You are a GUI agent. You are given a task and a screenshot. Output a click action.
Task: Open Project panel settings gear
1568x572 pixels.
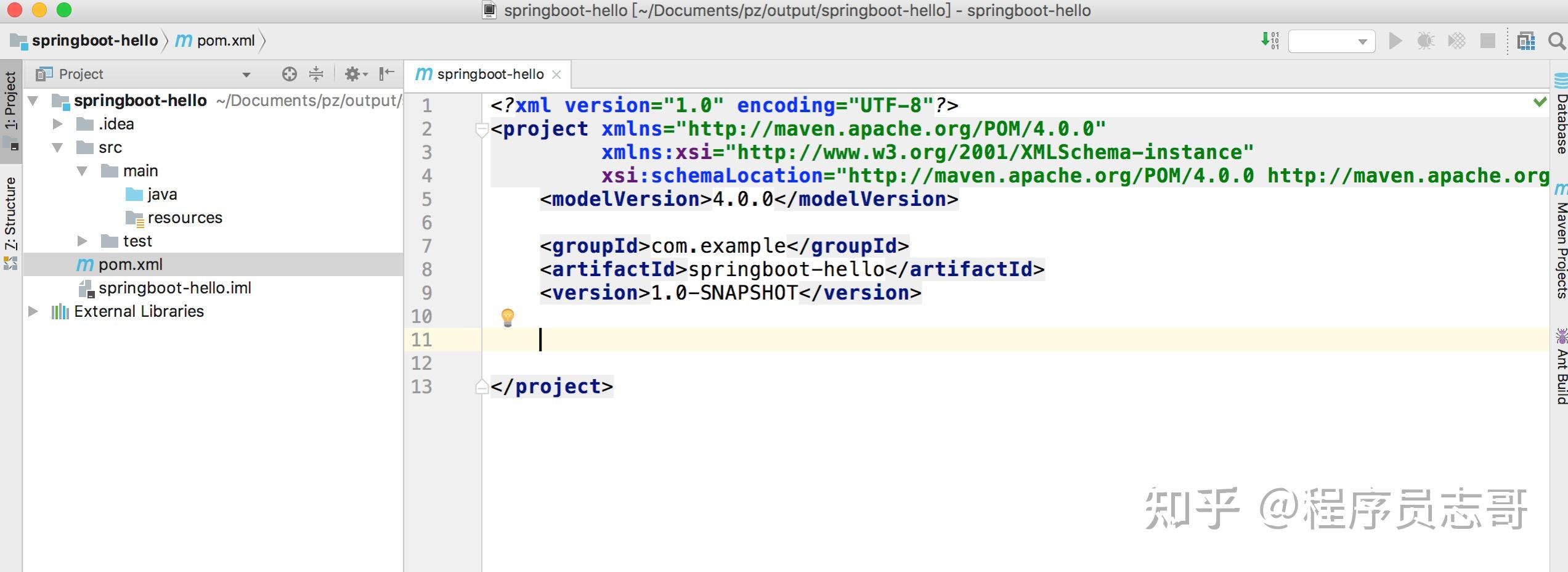[355, 74]
